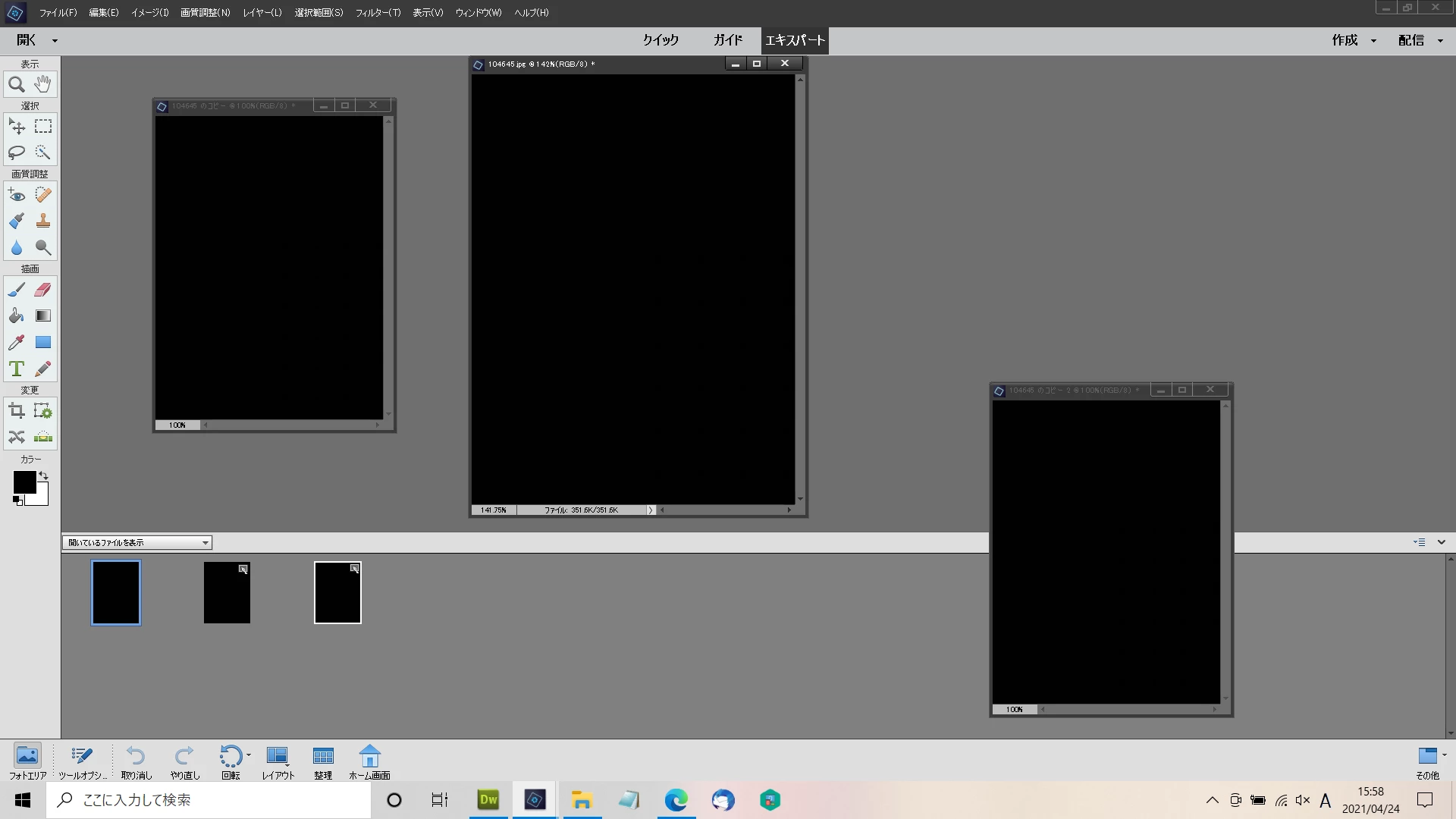The height and width of the screenshot is (819, 1456).
Task: Select the Gradient tool
Action: 43,315
